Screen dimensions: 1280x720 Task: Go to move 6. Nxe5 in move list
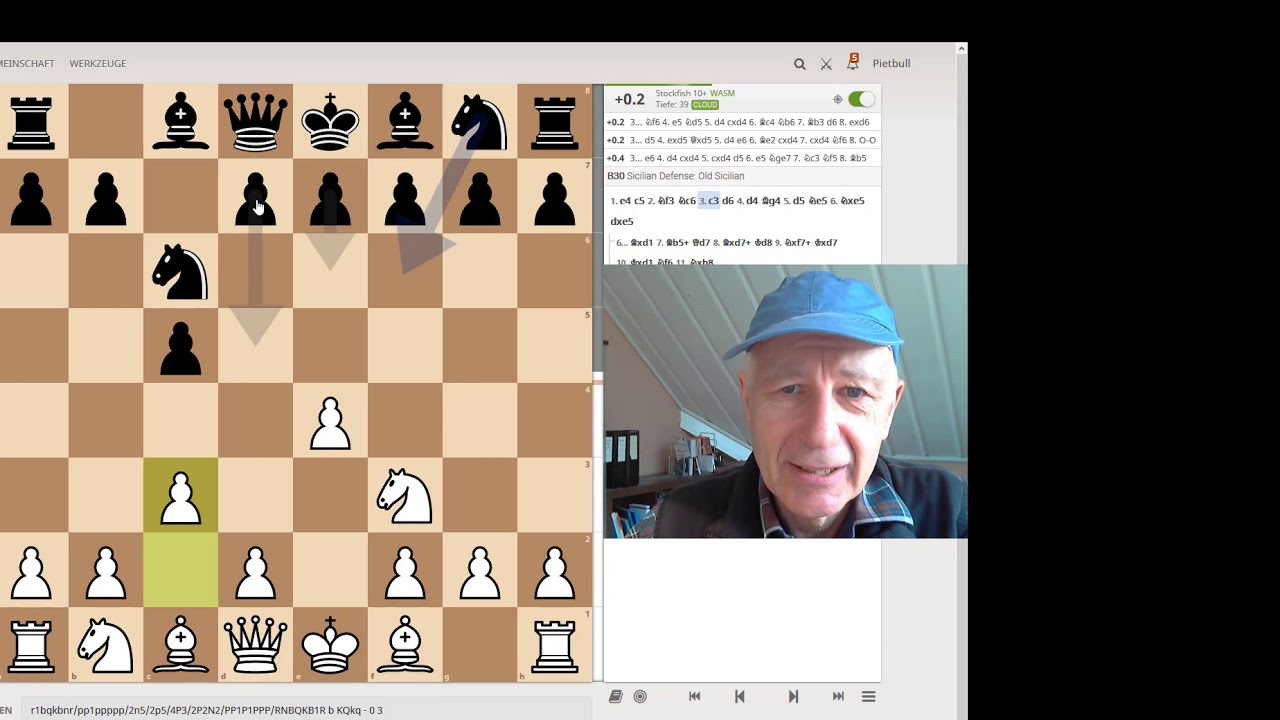[852, 201]
